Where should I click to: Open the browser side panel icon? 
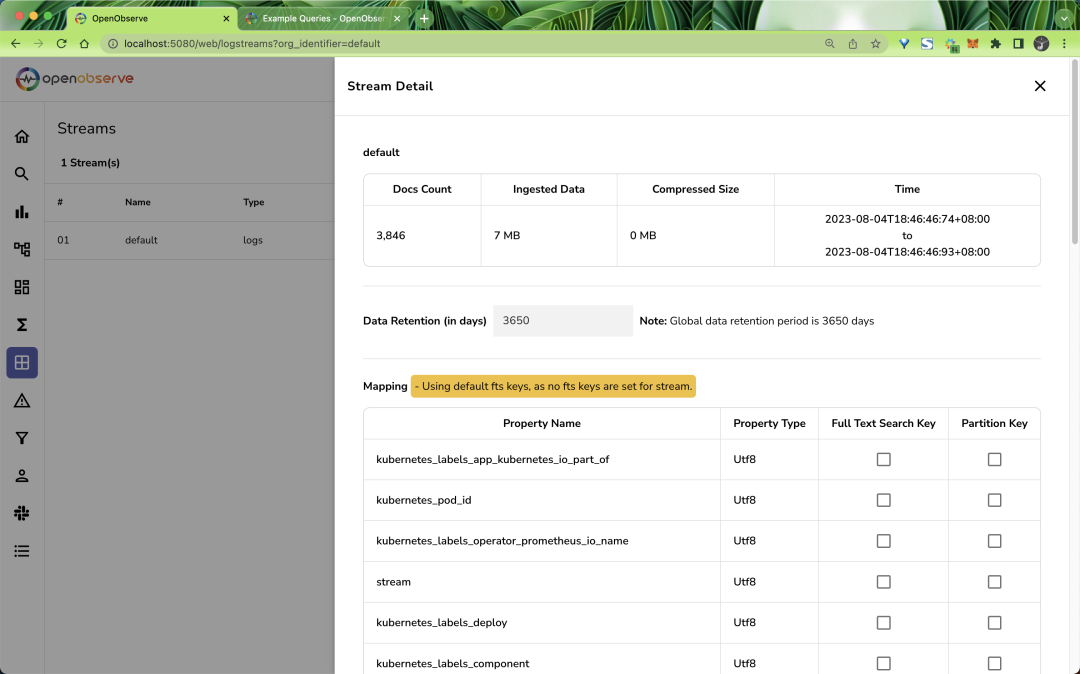pyautogui.click(x=1018, y=43)
